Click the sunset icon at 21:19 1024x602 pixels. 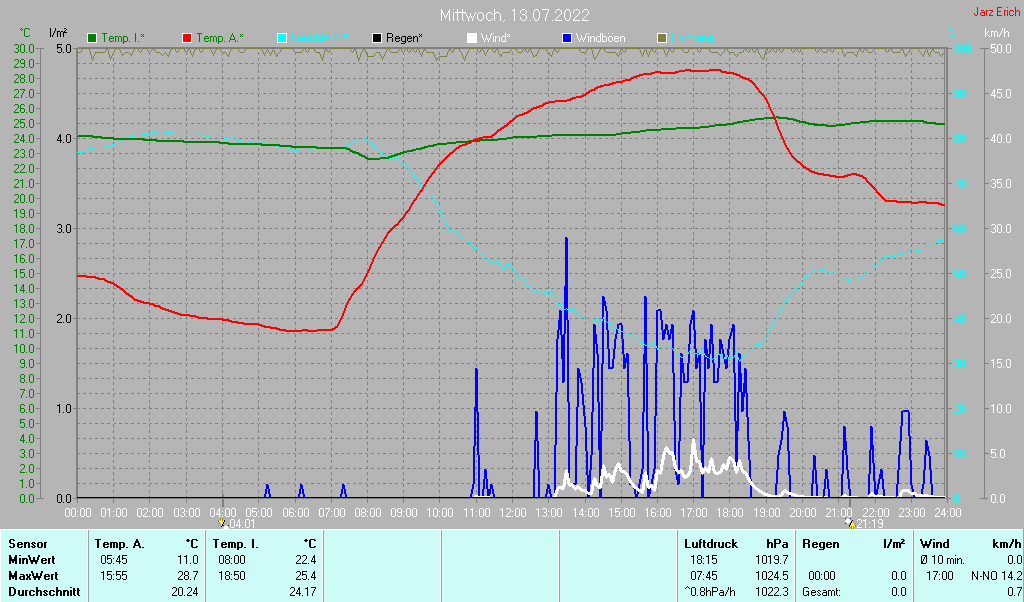[850, 522]
